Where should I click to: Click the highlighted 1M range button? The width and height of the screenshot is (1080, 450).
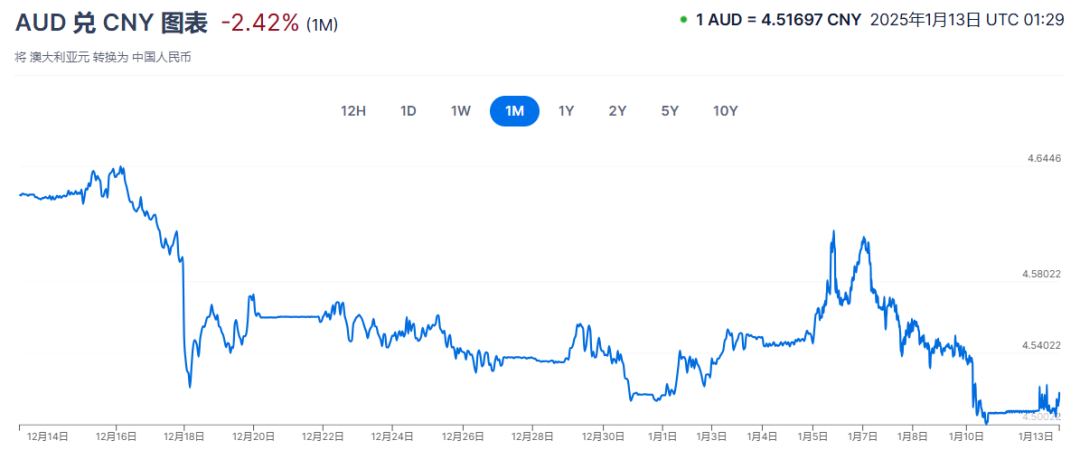pos(514,111)
